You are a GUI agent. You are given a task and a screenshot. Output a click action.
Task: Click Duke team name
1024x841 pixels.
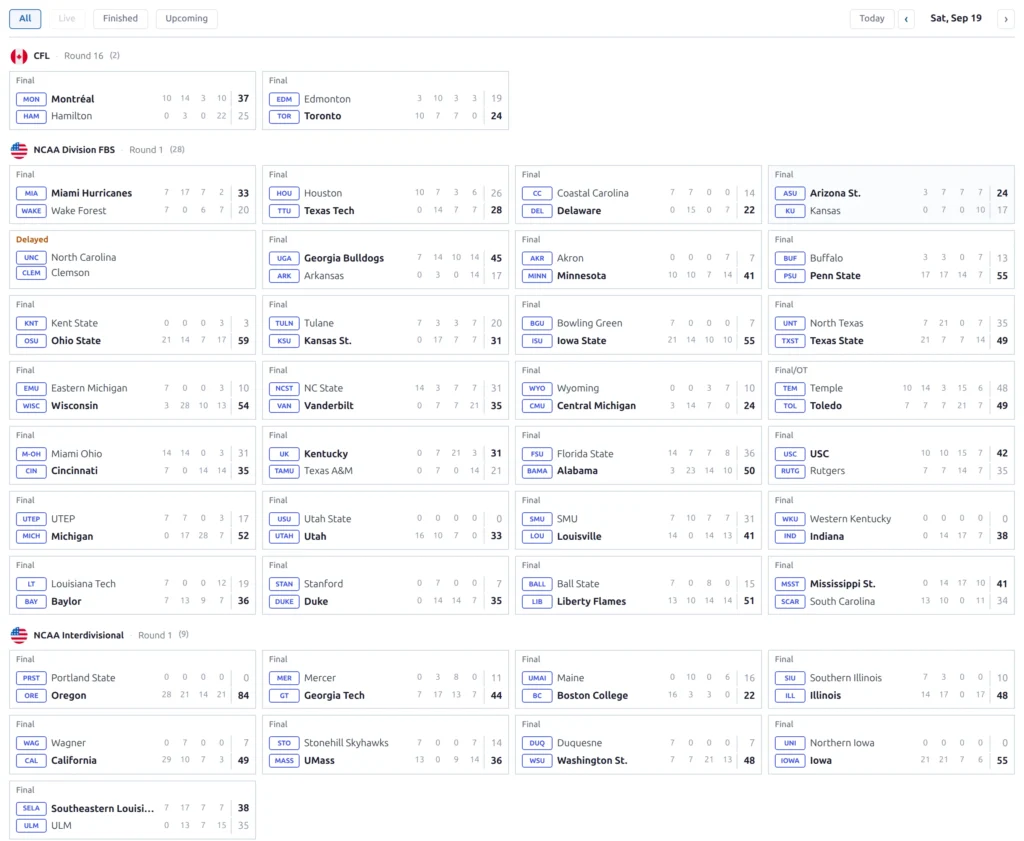tap(316, 601)
